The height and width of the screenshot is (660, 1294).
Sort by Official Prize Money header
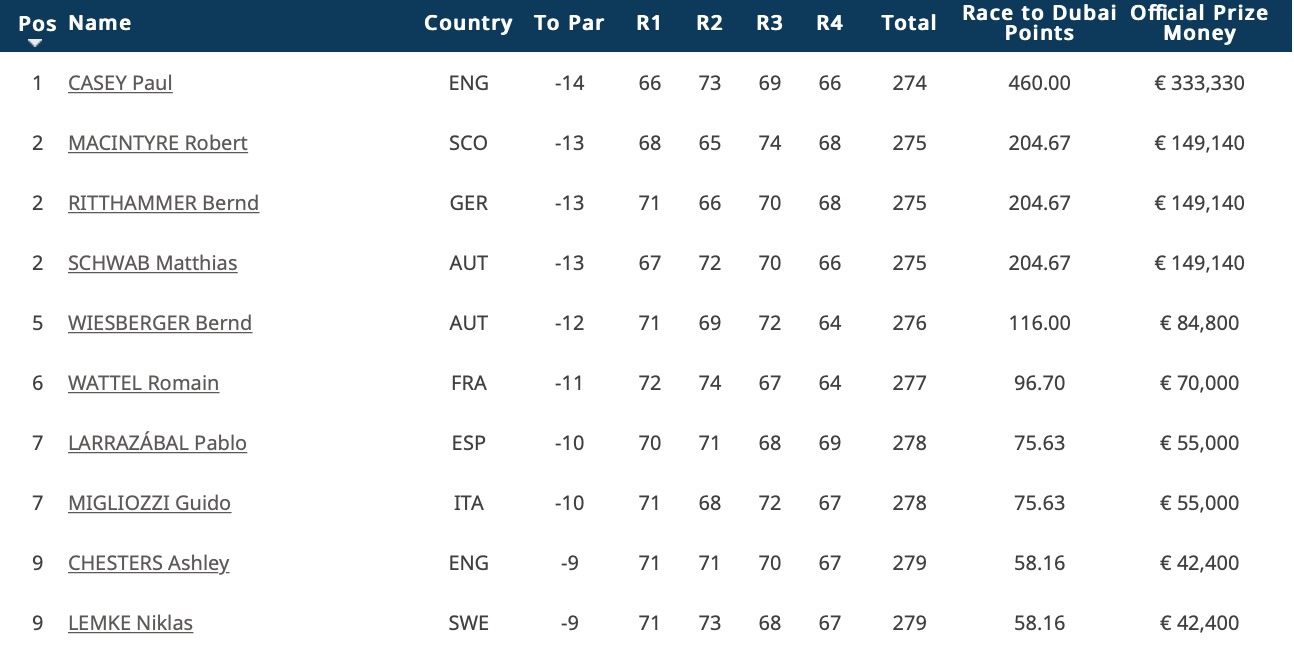[x=1199, y=23]
